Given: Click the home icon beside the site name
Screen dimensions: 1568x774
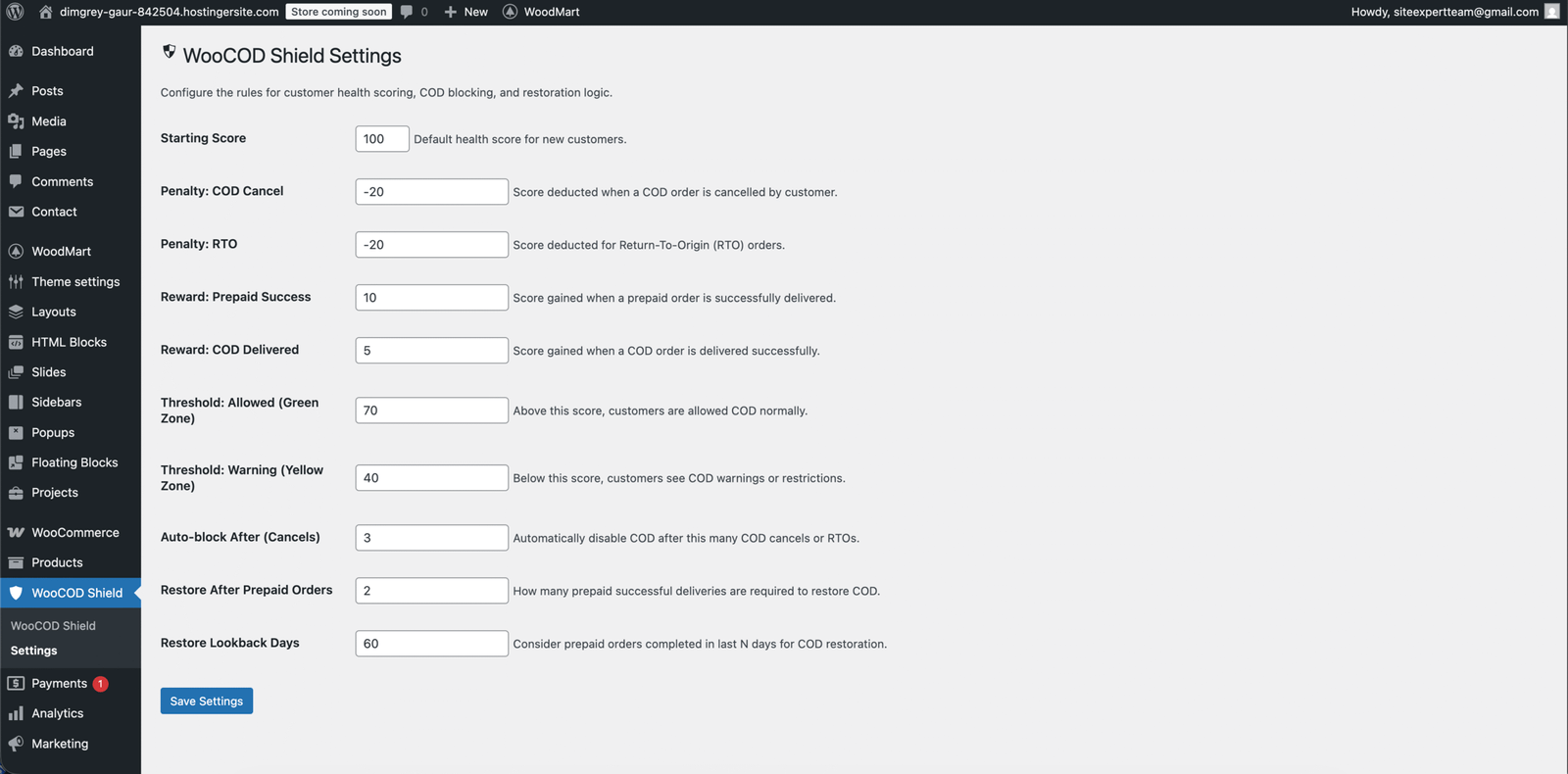Looking at the screenshot, I should click(x=45, y=12).
